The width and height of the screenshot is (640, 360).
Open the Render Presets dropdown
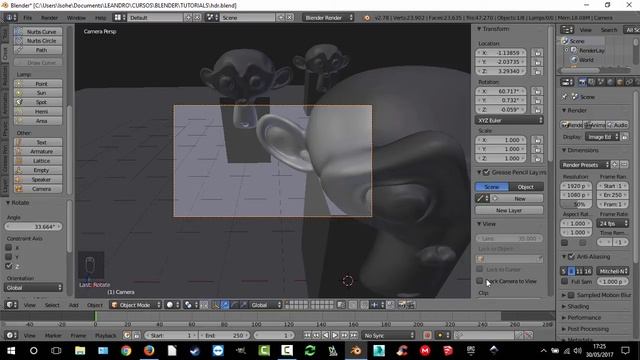pyautogui.click(x=584, y=164)
